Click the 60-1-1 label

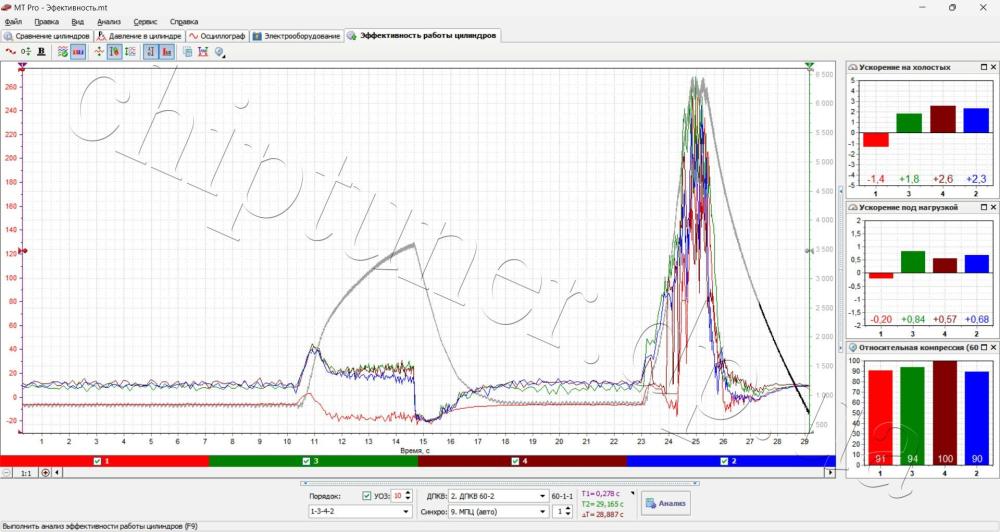tap(562, 496)
